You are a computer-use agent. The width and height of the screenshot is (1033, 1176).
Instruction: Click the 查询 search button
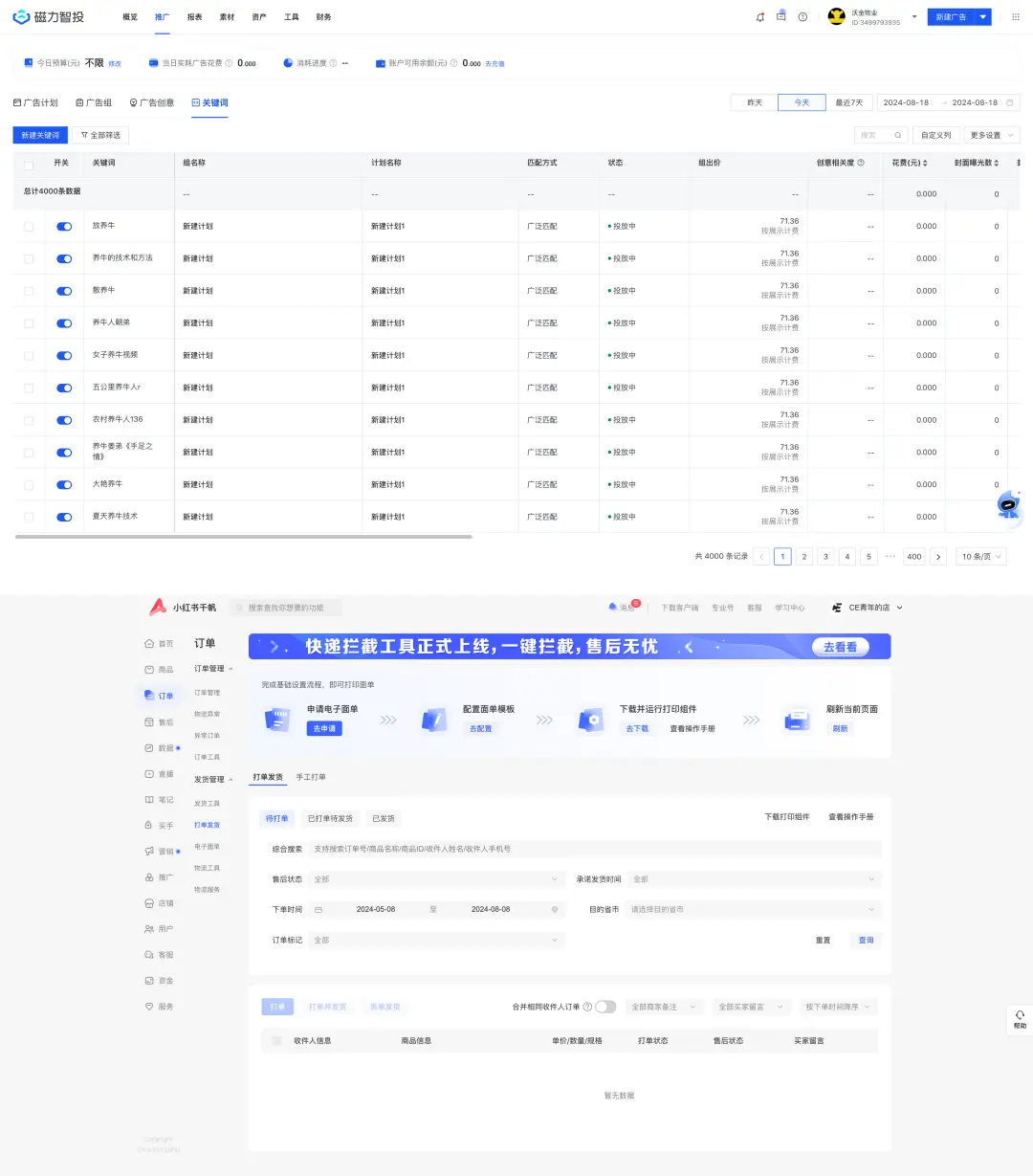(866, 941)
